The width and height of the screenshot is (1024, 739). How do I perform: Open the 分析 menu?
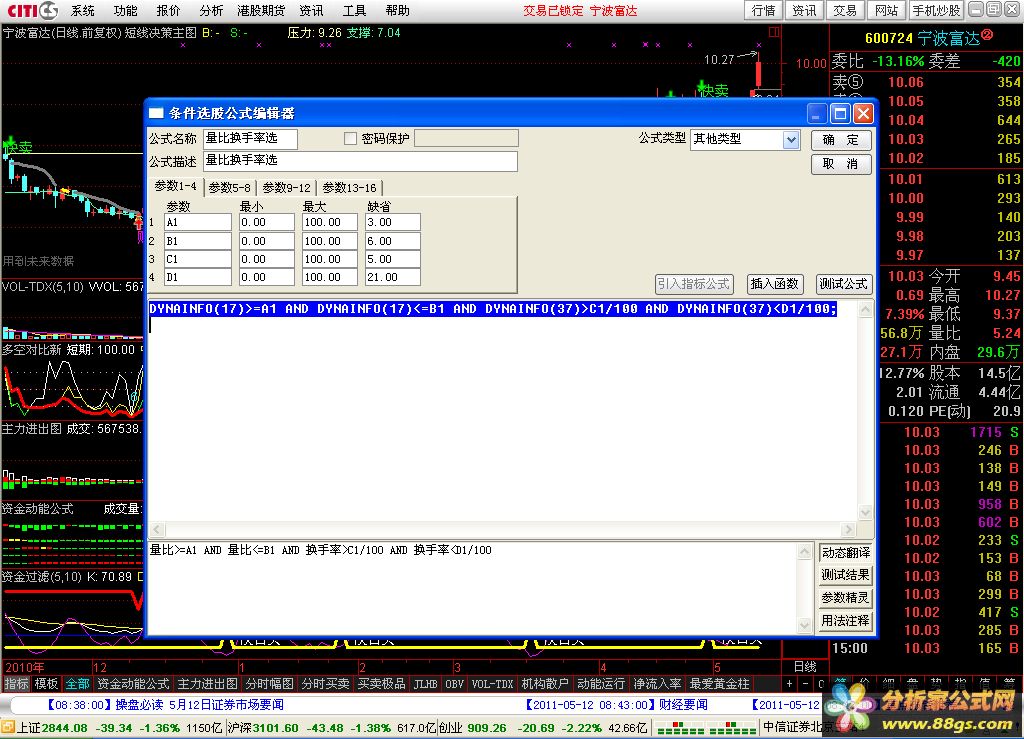click(x=211, y=10)
